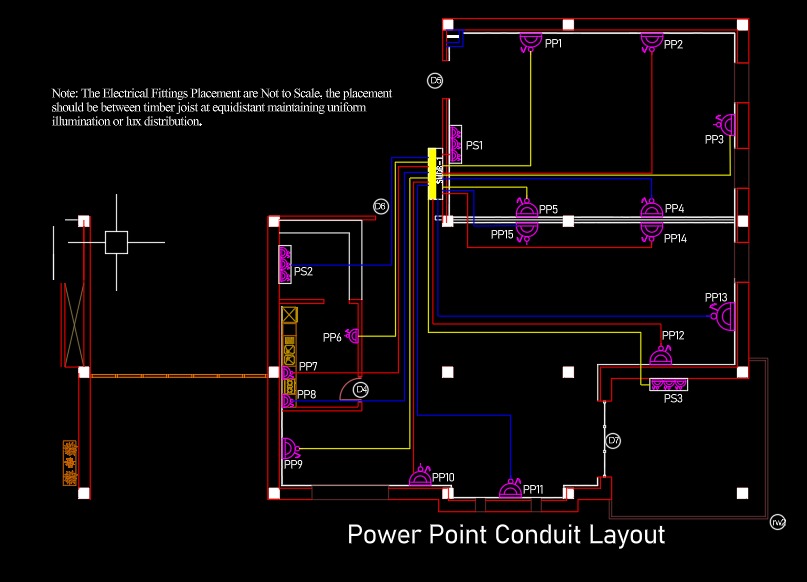This screenshot has width=807, height=582.
Task: Pick the PP12 power point symbol
Action: 661,355
